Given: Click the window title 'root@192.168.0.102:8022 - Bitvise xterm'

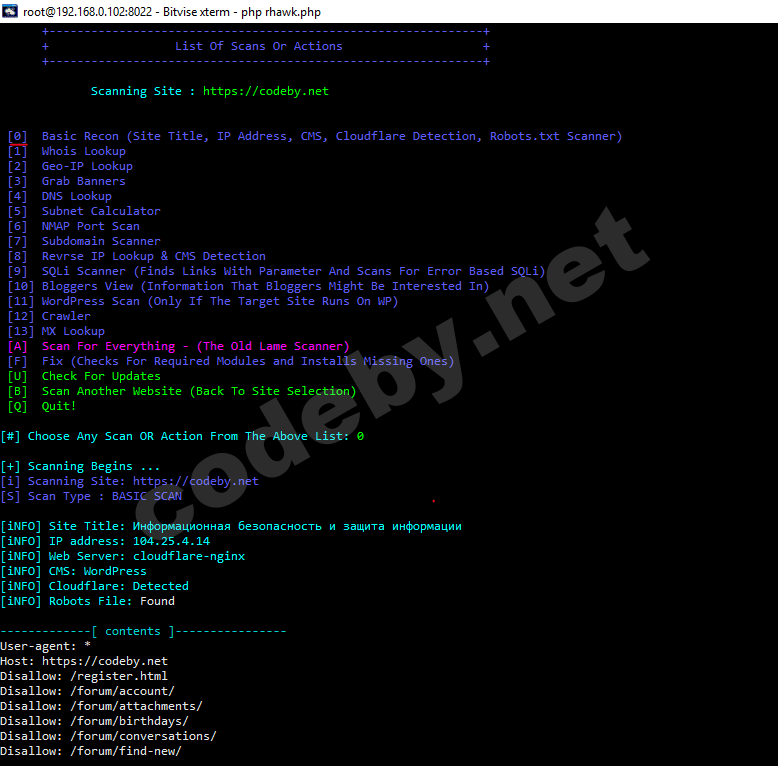Looking at the screenshot, I should click(126, 12).
